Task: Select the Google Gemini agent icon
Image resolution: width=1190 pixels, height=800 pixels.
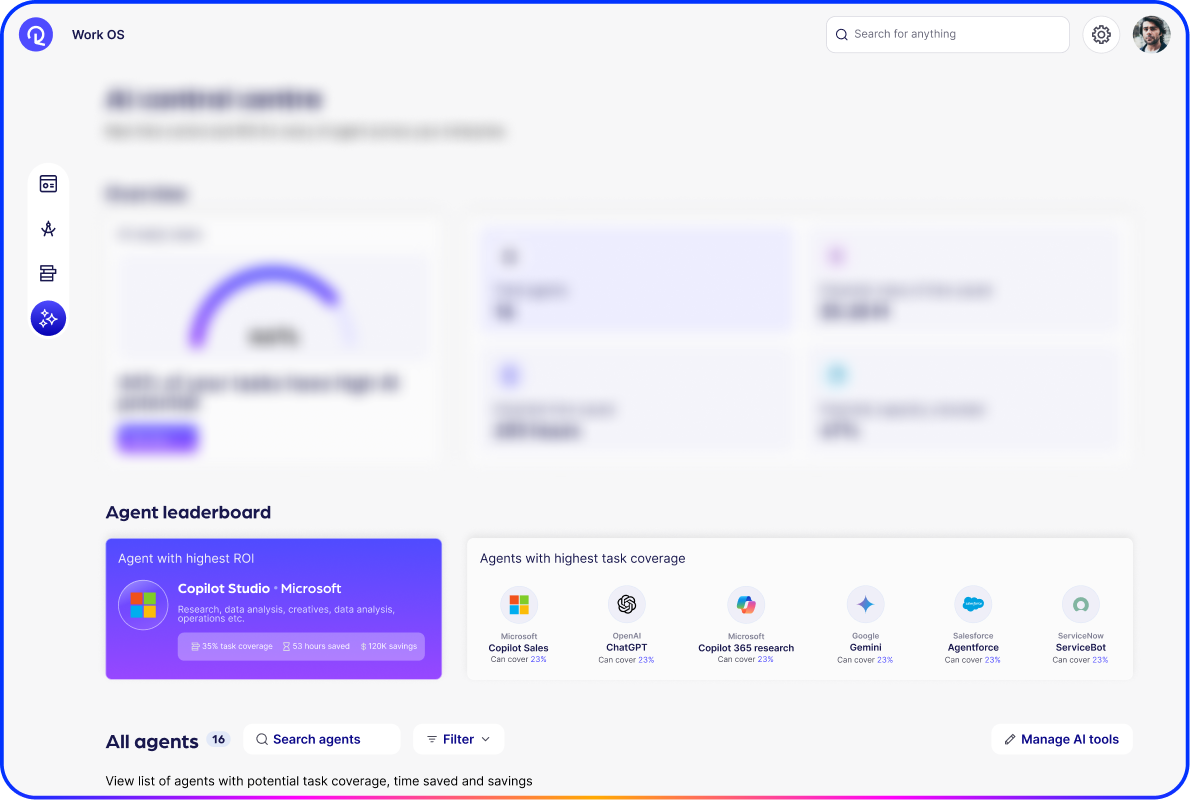Action: (866, 604)
